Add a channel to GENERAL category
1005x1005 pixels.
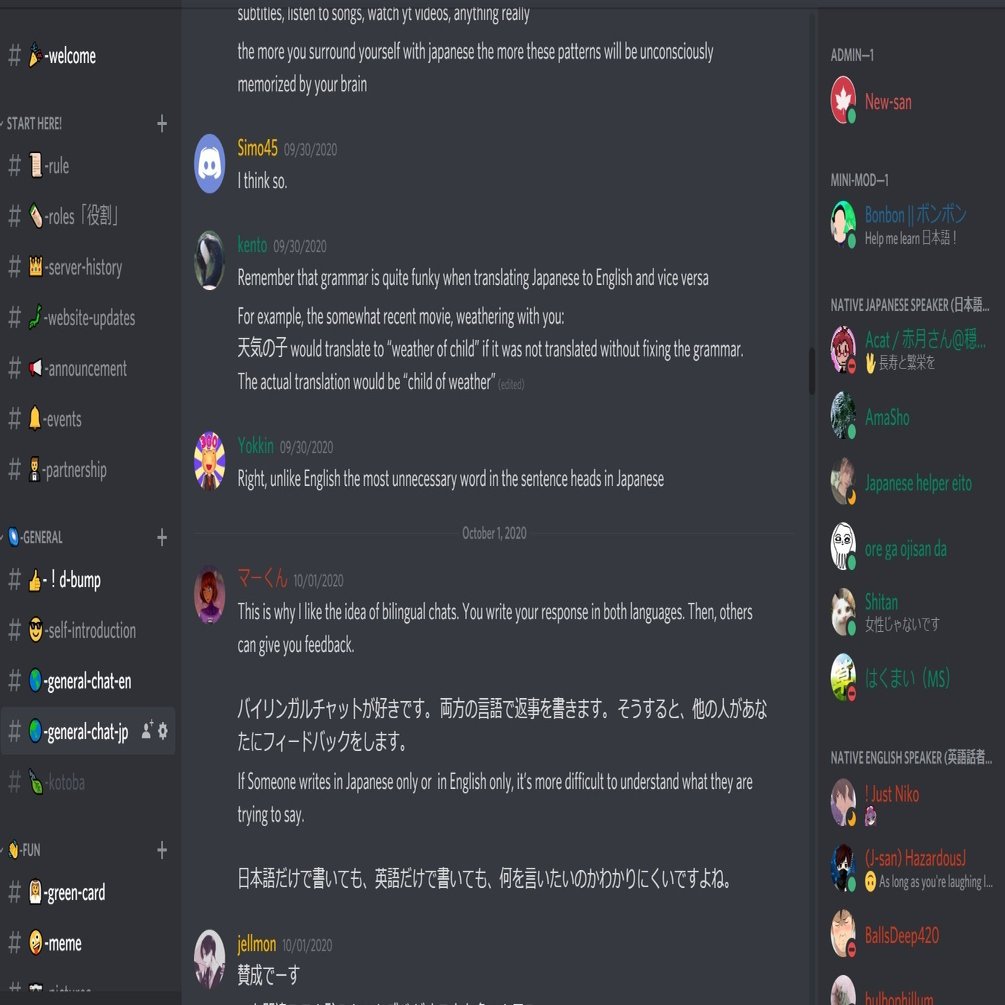(162, 537)
